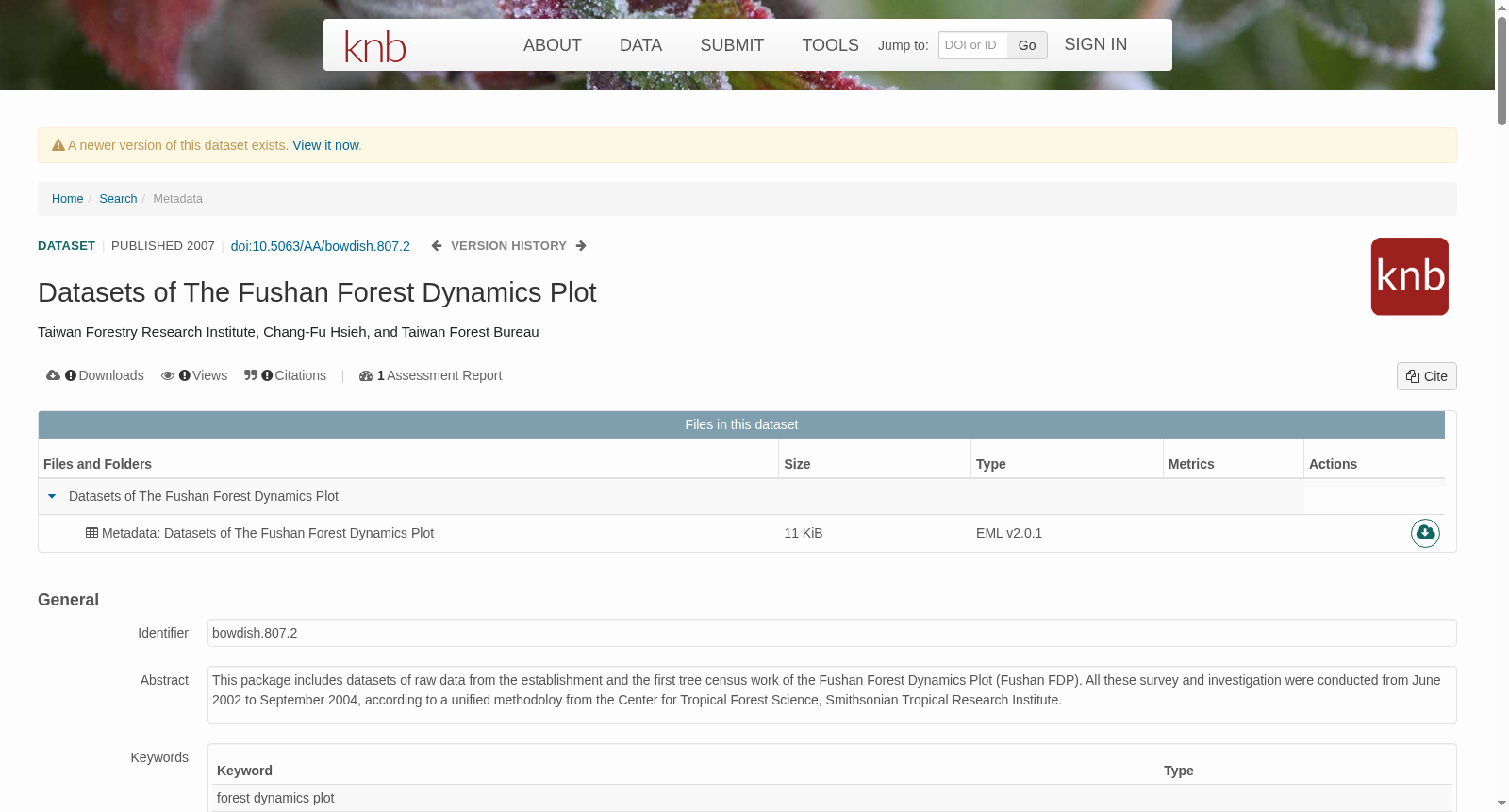Click the SIGN IN link
Image resolution: width=1509 pixels, height=812 pixels.
(1096, 44)
